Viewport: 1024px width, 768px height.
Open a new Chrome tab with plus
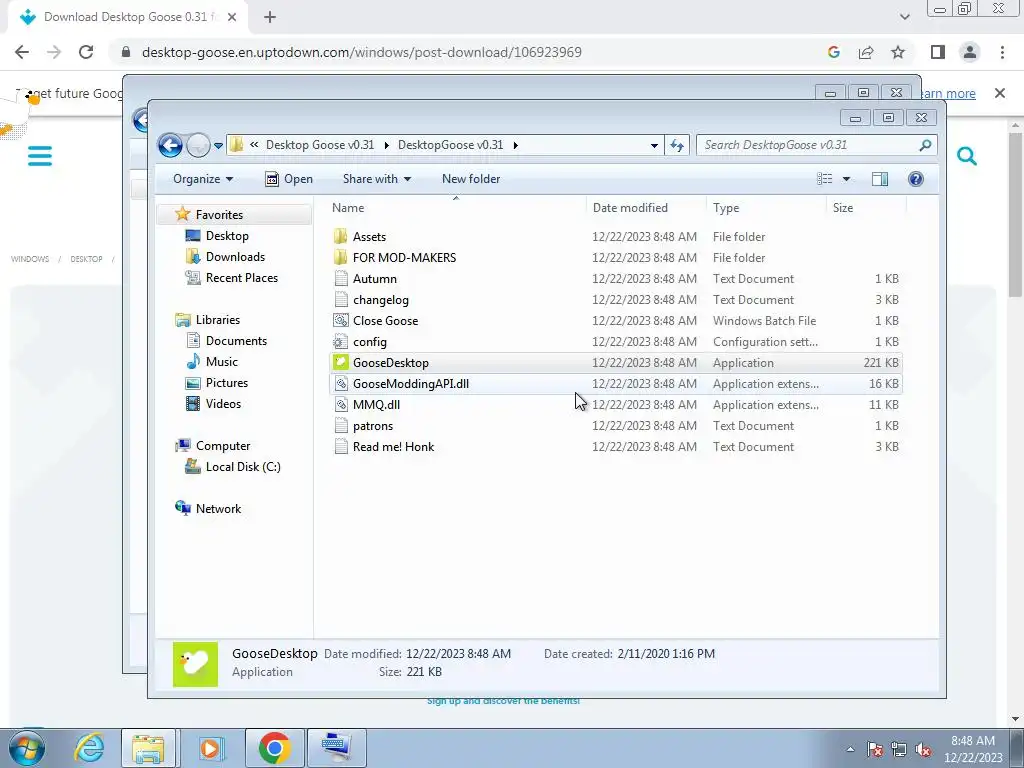pyautogui.click(x=270, y=18)
